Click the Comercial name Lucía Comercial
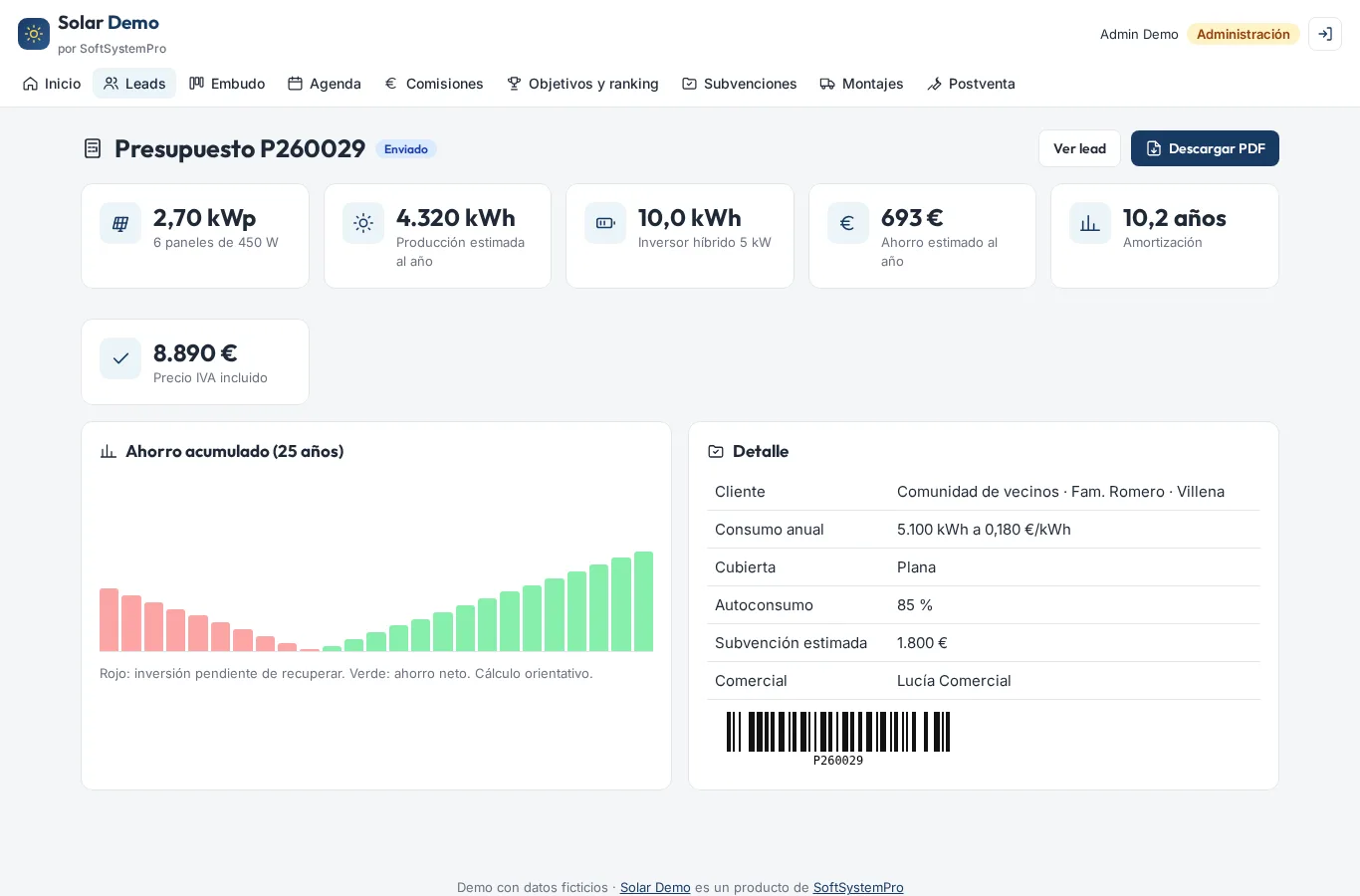 pyautogui.click(x=954, y=681)
